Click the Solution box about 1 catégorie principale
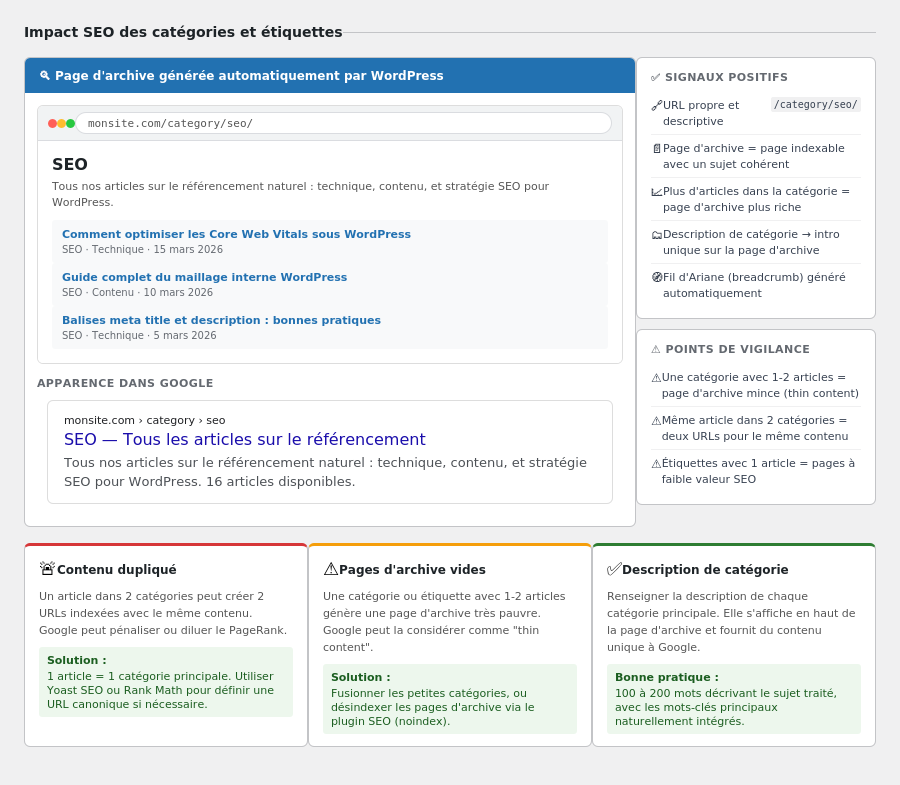This screenshot has width=900, height=785. [x=166, y=682]
